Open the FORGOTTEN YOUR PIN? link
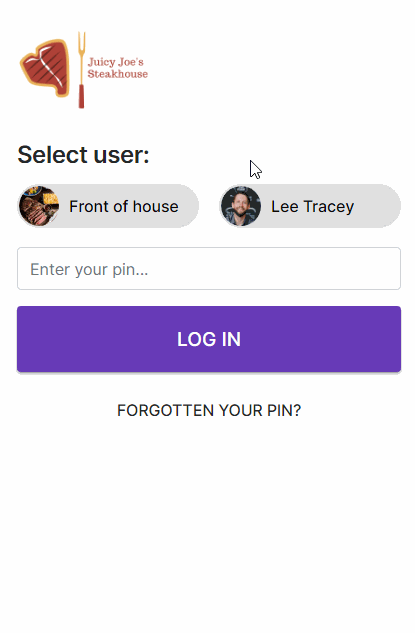Viewport: 415px width, 633px height. pos(209,411)
